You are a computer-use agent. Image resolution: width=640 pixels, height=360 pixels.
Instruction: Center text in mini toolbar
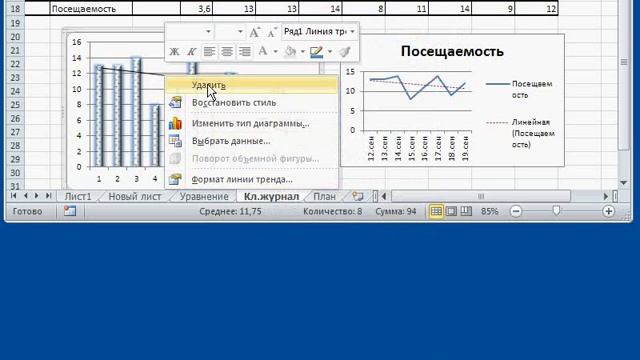pos(227,52)
